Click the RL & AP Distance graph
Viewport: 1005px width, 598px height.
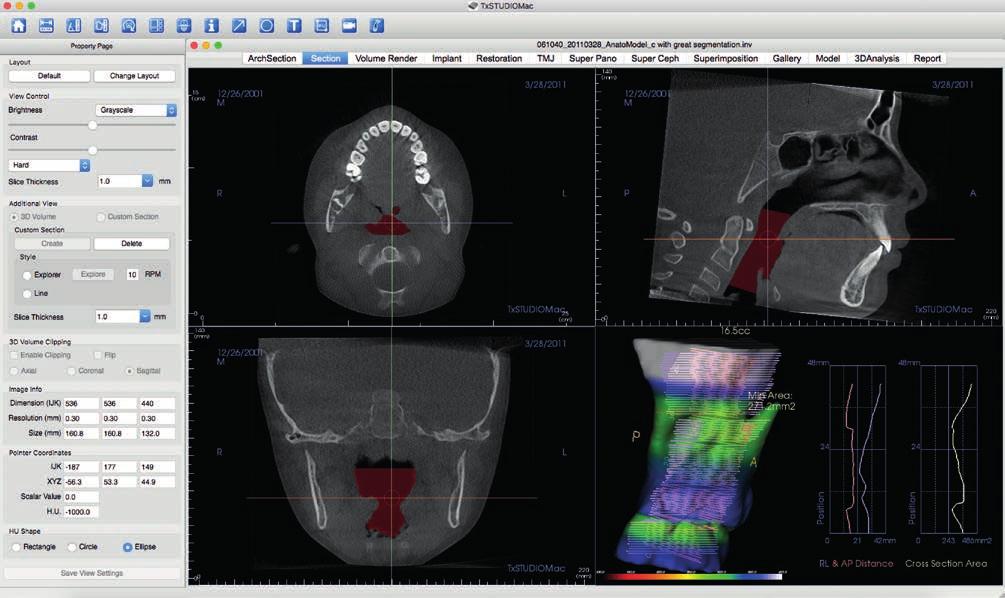coord(858,449)
